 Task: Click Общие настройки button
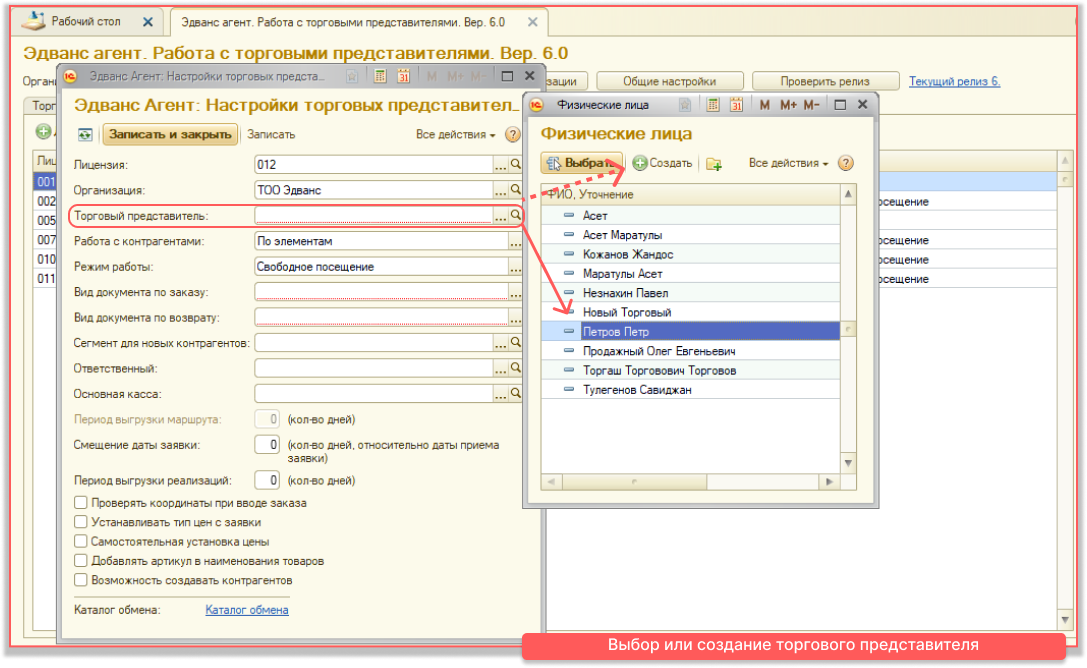pos(669,81)
